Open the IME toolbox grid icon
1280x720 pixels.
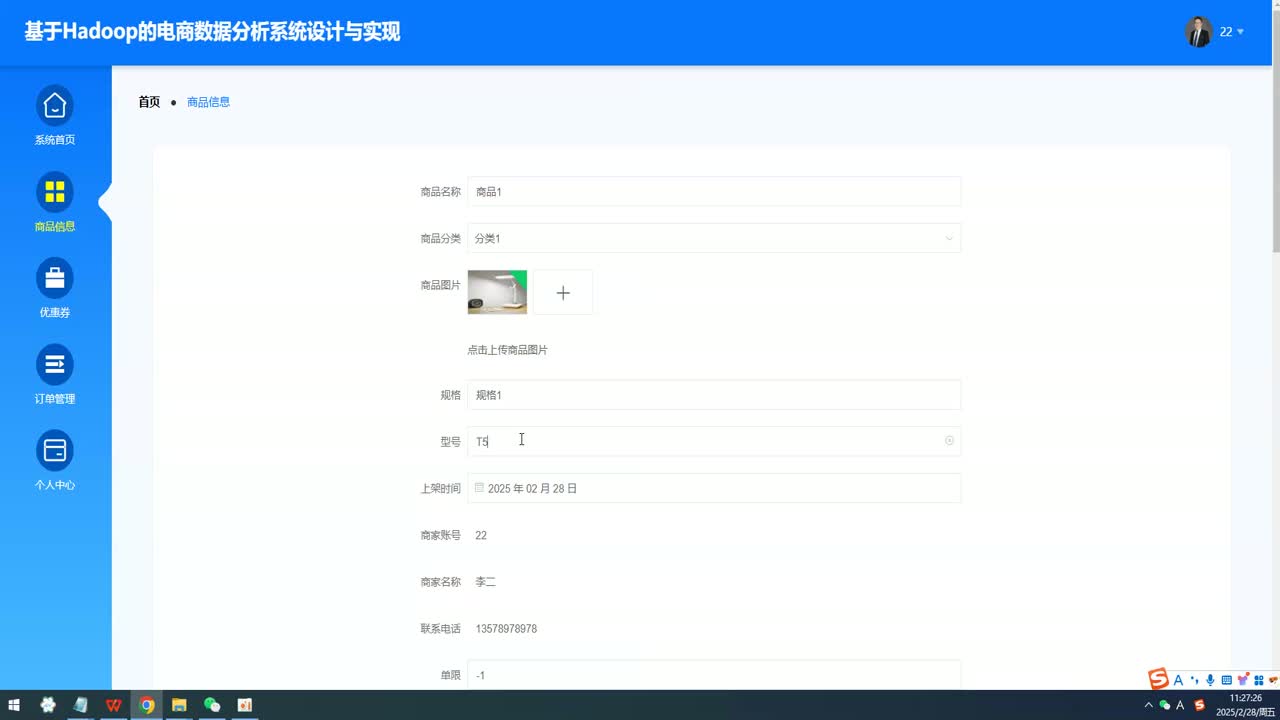[1258, 680]
